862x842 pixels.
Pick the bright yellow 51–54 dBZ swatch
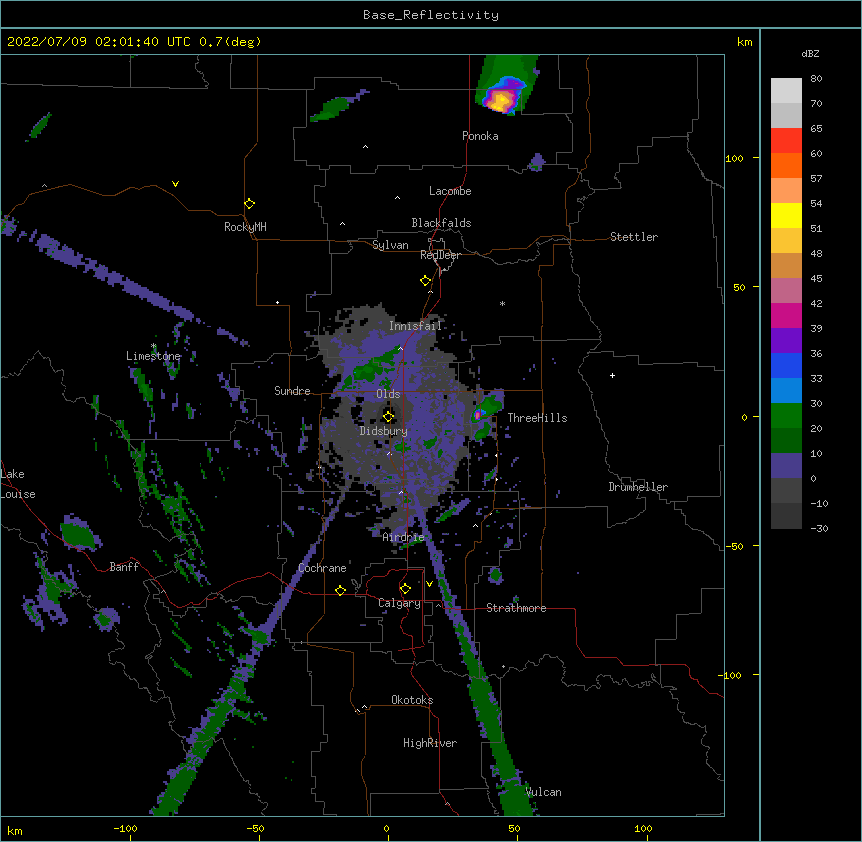[786, 215]
